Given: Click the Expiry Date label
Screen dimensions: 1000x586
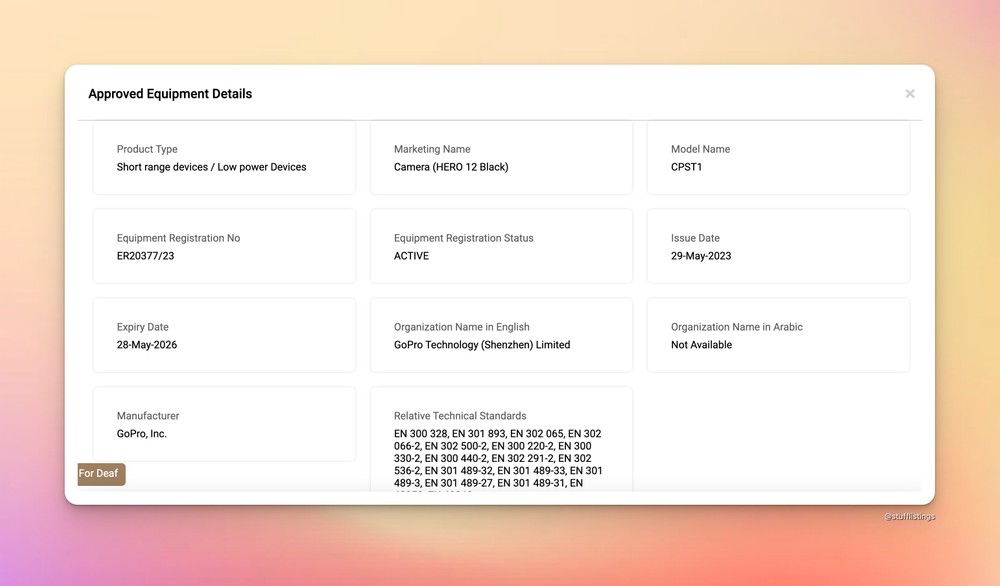Looking at the screenshot, I should click(143, 327).
